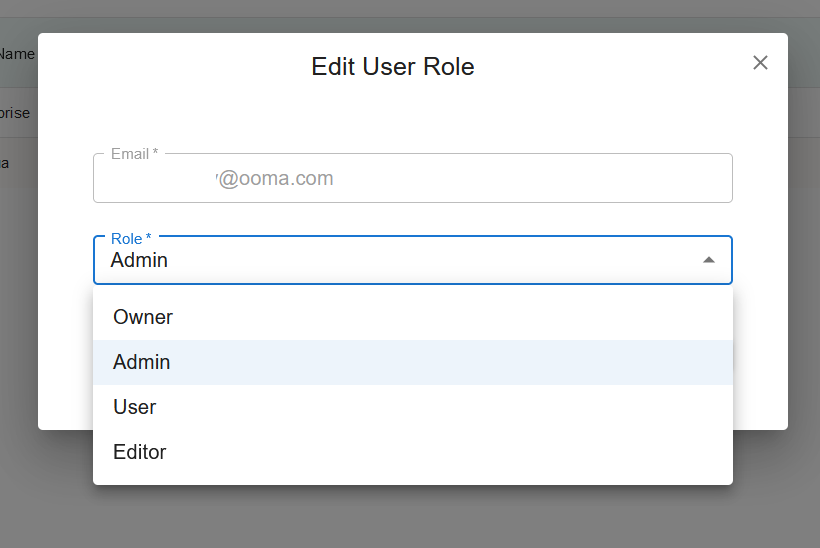Click the "Edit User Role" dialog title

(393, 67)
